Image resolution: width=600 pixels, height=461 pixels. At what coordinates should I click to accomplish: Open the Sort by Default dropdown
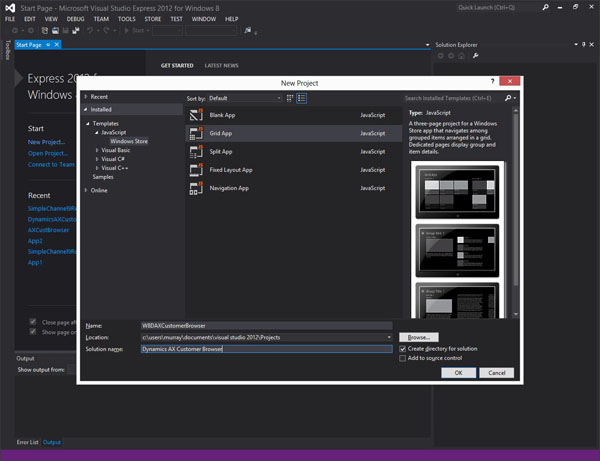pos(245,98)
